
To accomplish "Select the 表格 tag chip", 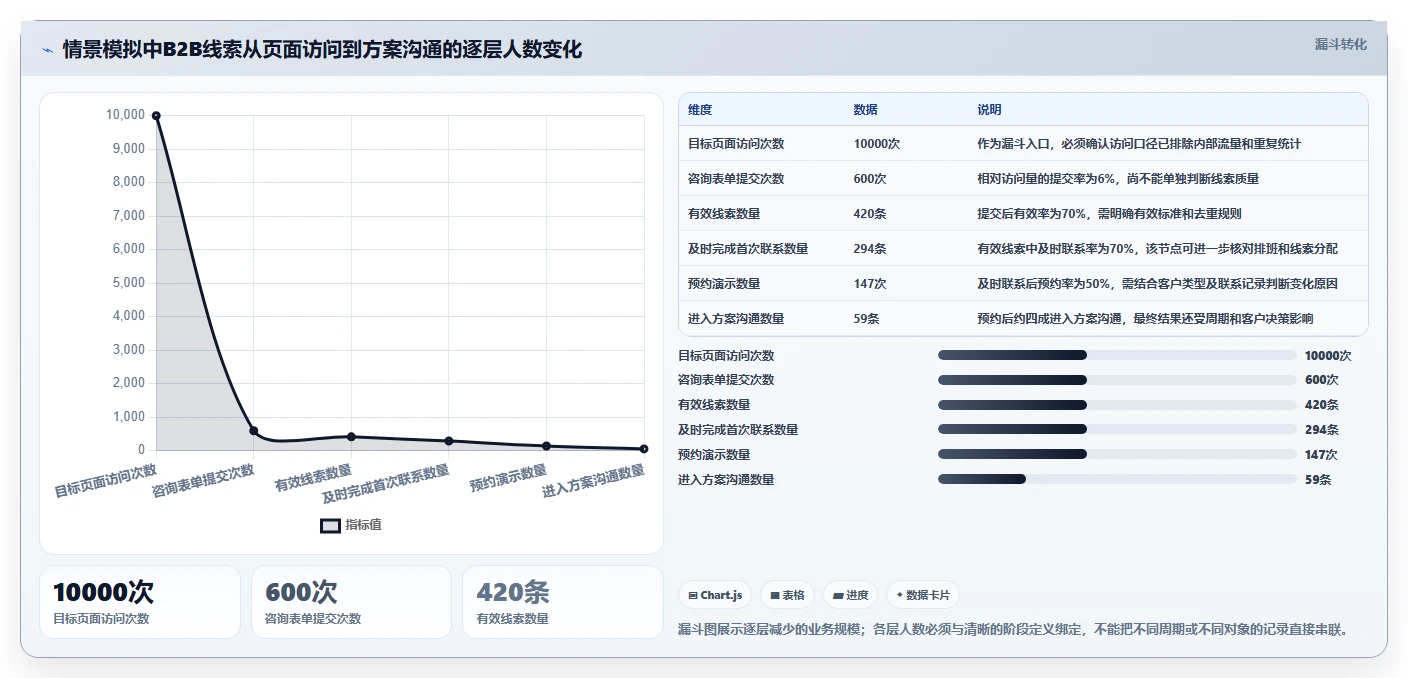I will click(788, 595).
